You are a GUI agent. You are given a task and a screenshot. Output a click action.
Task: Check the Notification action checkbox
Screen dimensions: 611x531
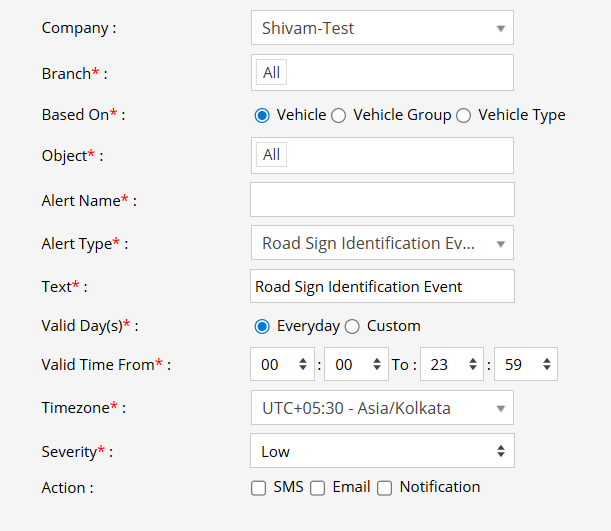pos(384,488)
